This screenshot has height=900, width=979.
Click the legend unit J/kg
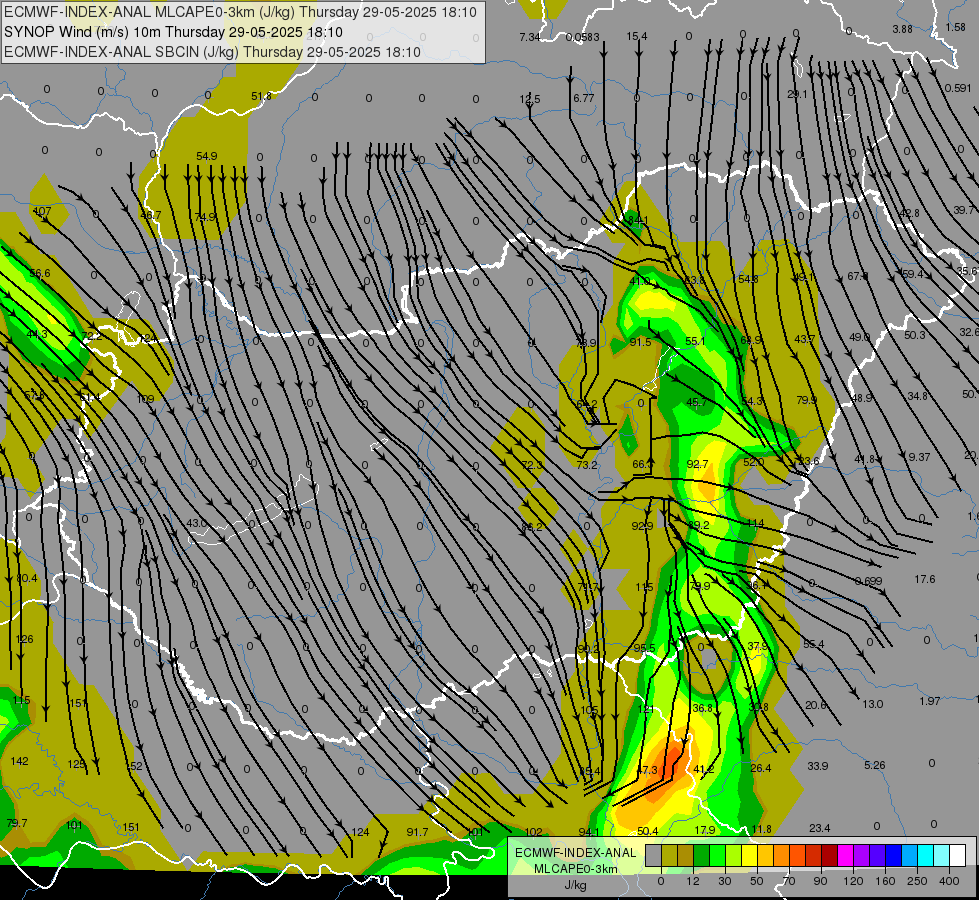point(575,885)
